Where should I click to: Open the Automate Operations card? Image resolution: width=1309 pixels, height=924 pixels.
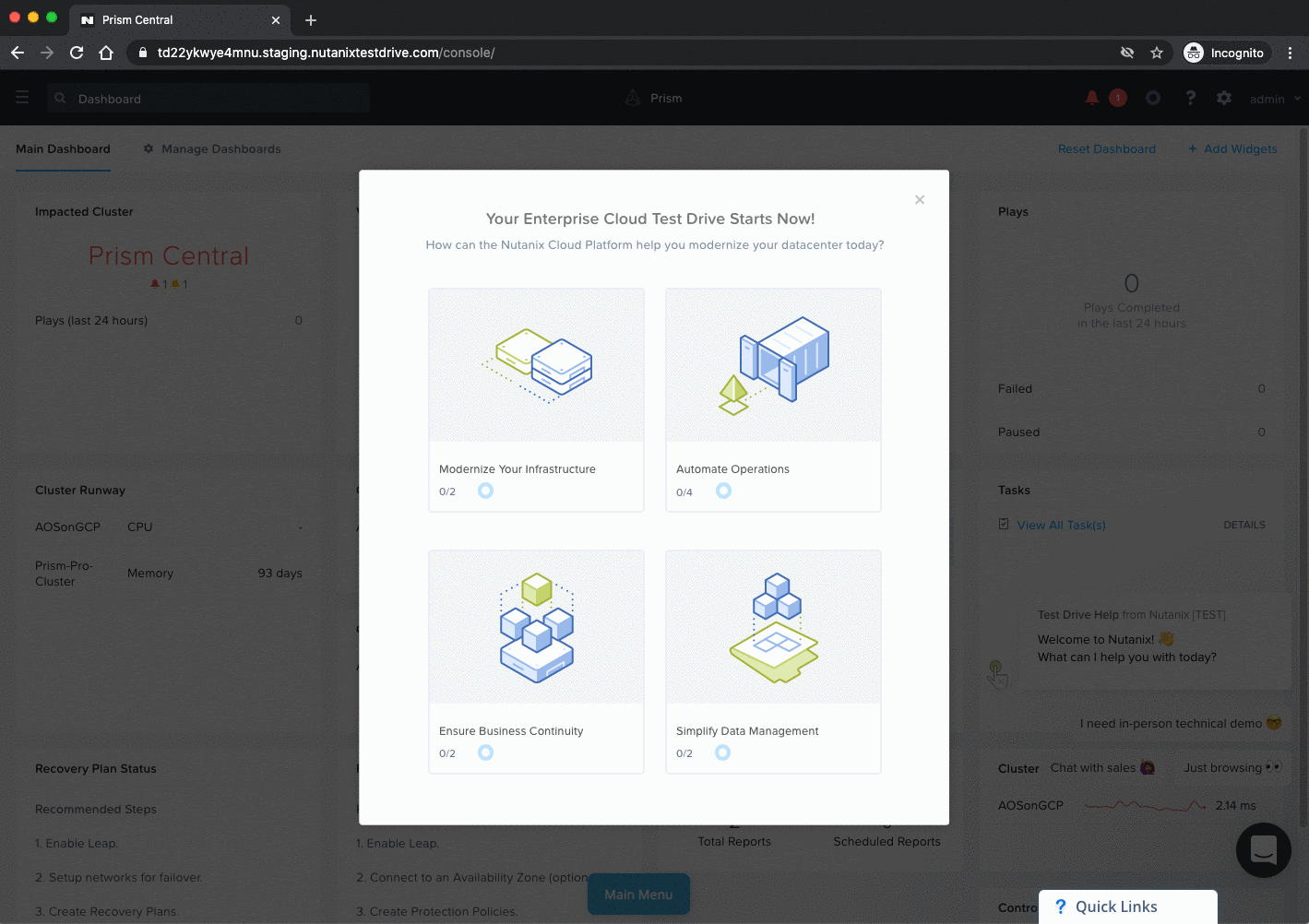point(773,400)
